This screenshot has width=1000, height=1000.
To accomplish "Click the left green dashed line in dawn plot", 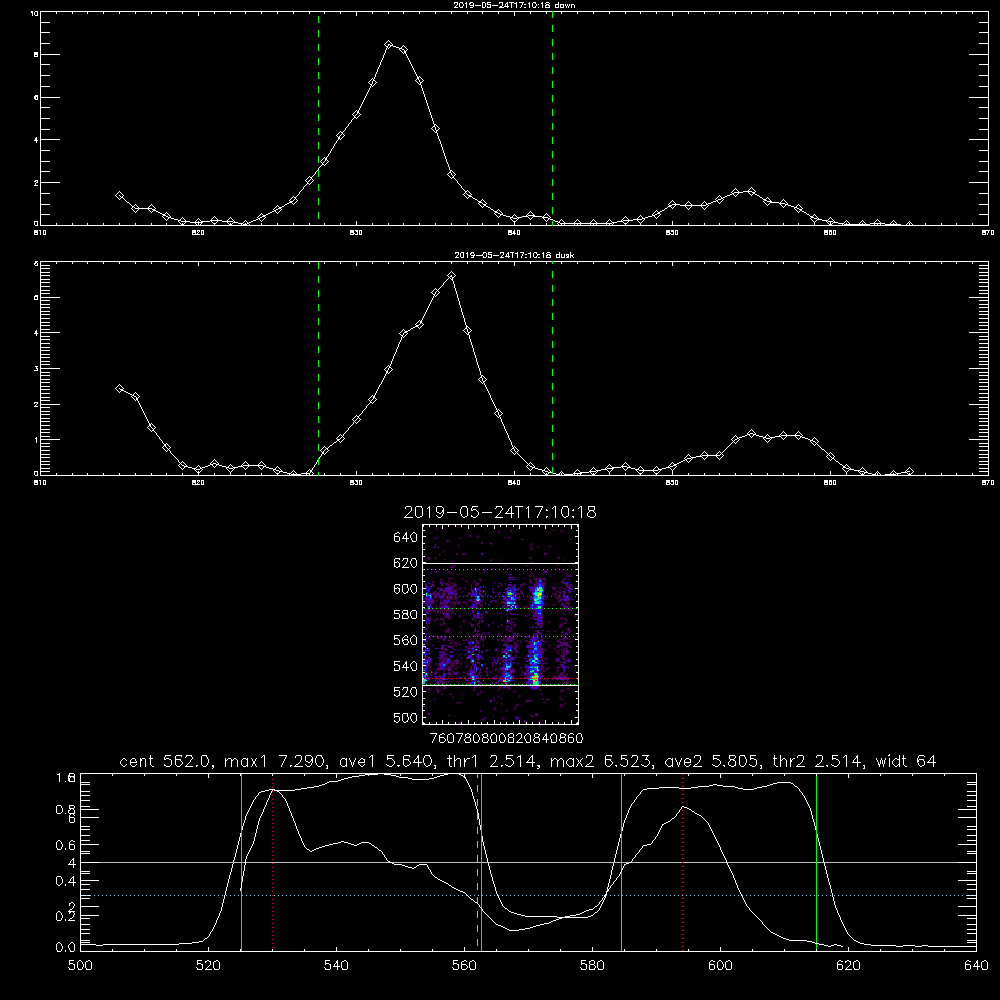I will (x=318, y=118).
